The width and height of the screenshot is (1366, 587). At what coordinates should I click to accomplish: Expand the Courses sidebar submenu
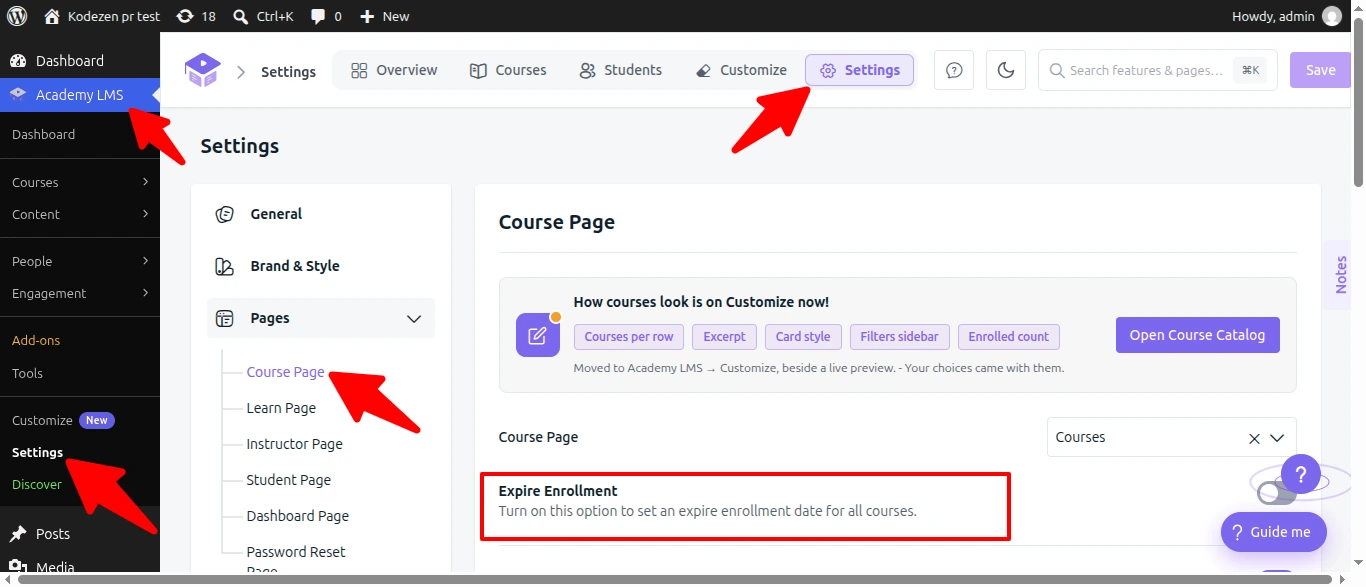pos(80,182)
